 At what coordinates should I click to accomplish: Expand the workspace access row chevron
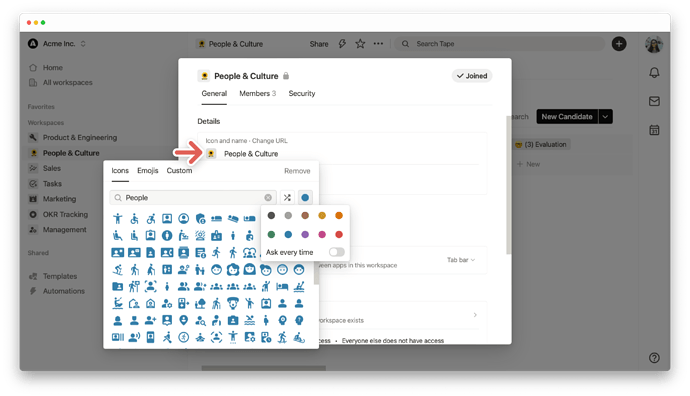click(475, 315)
